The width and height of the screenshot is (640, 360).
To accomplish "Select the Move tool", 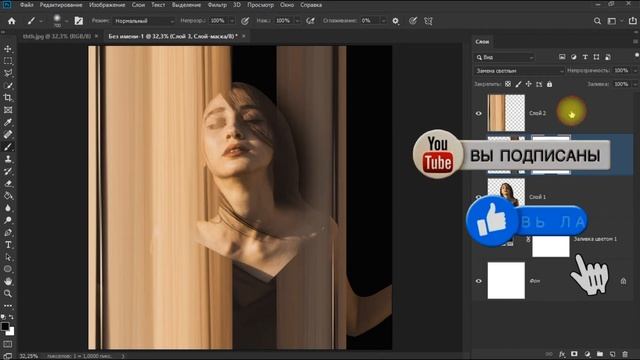I will tap(8, 49).
